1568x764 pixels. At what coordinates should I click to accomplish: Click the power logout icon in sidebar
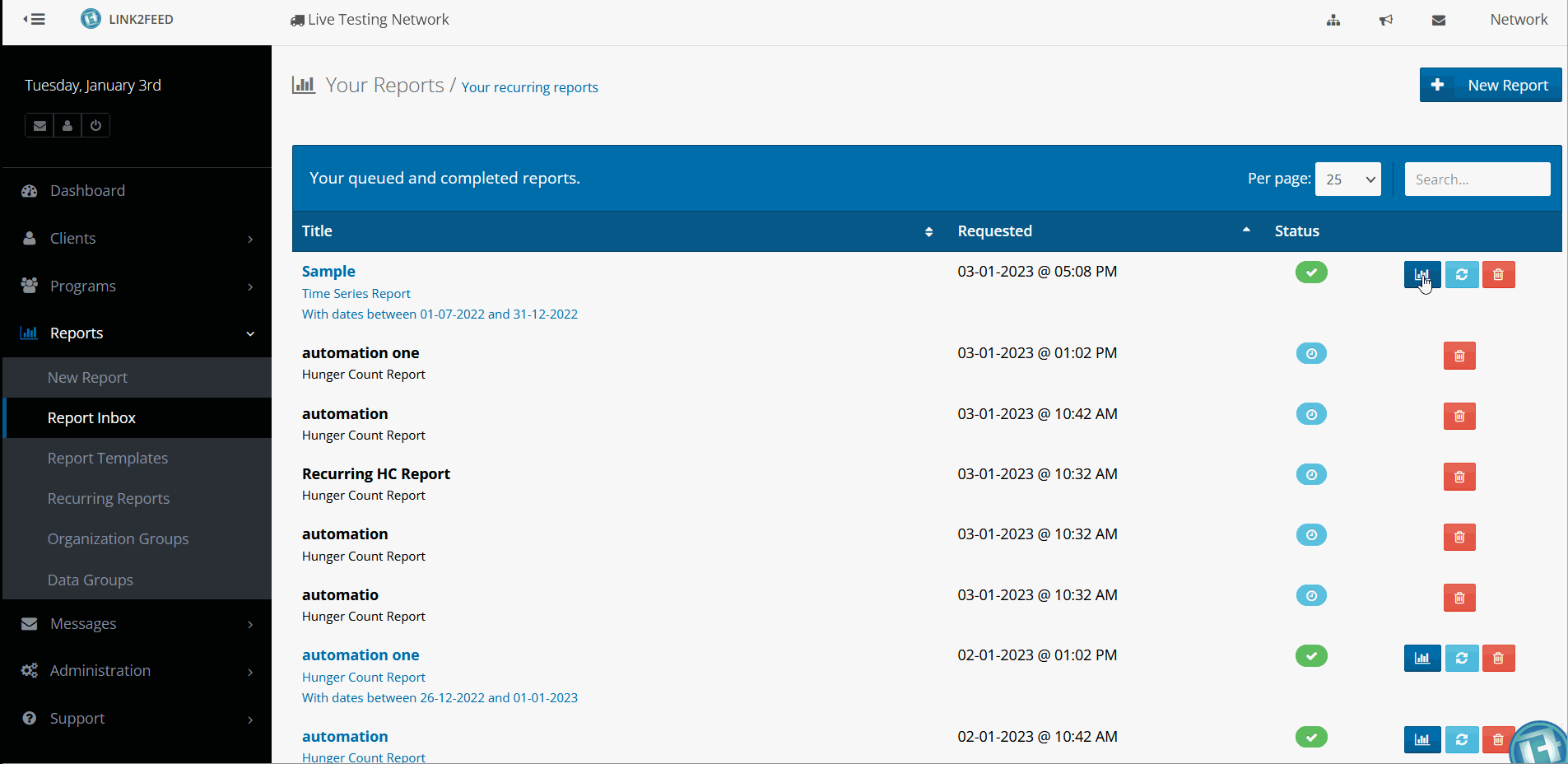click(95, 125)
